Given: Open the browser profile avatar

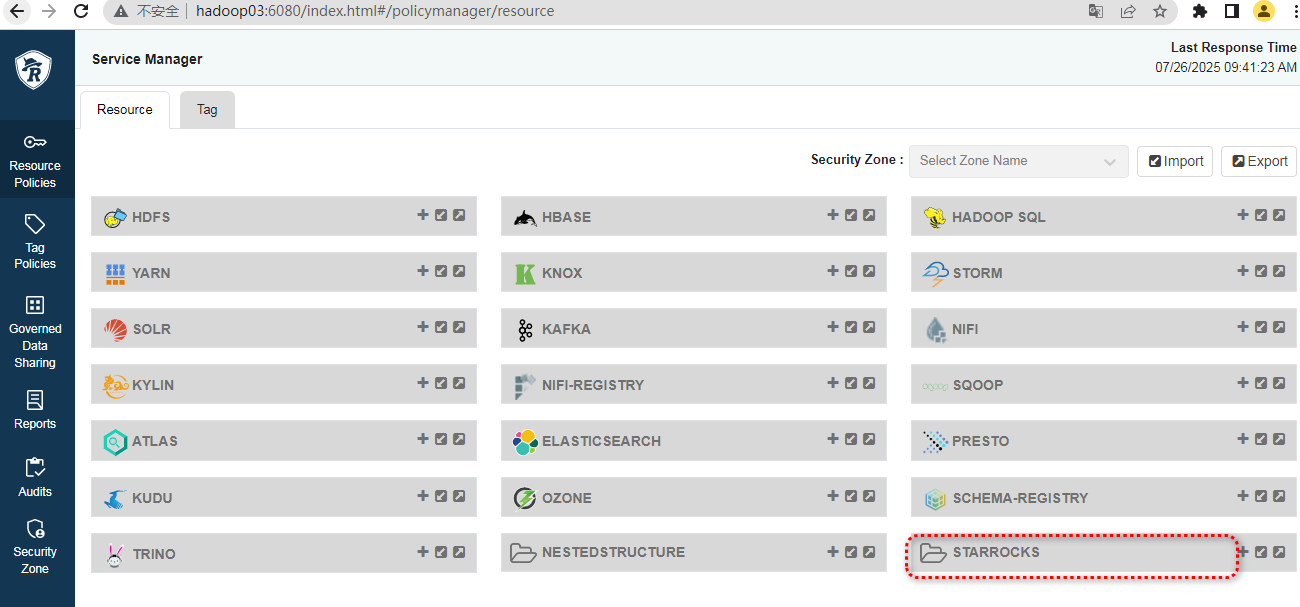Looking at the screenshot, I should point(1264,12).
